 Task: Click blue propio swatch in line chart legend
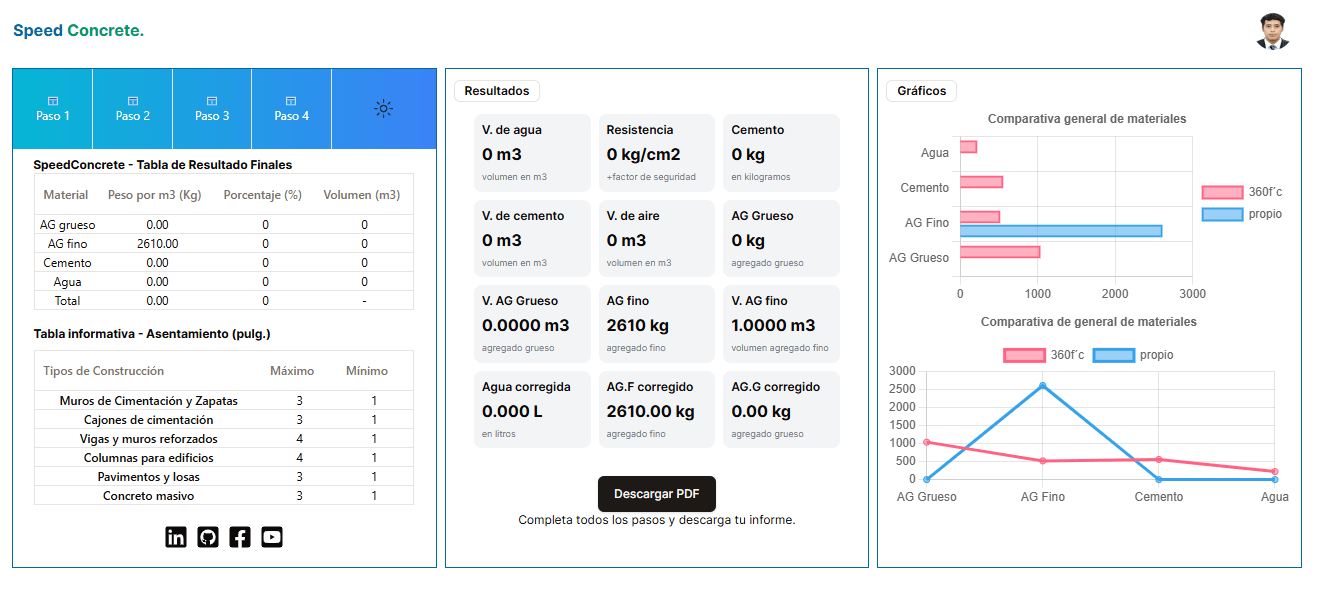1113,355
